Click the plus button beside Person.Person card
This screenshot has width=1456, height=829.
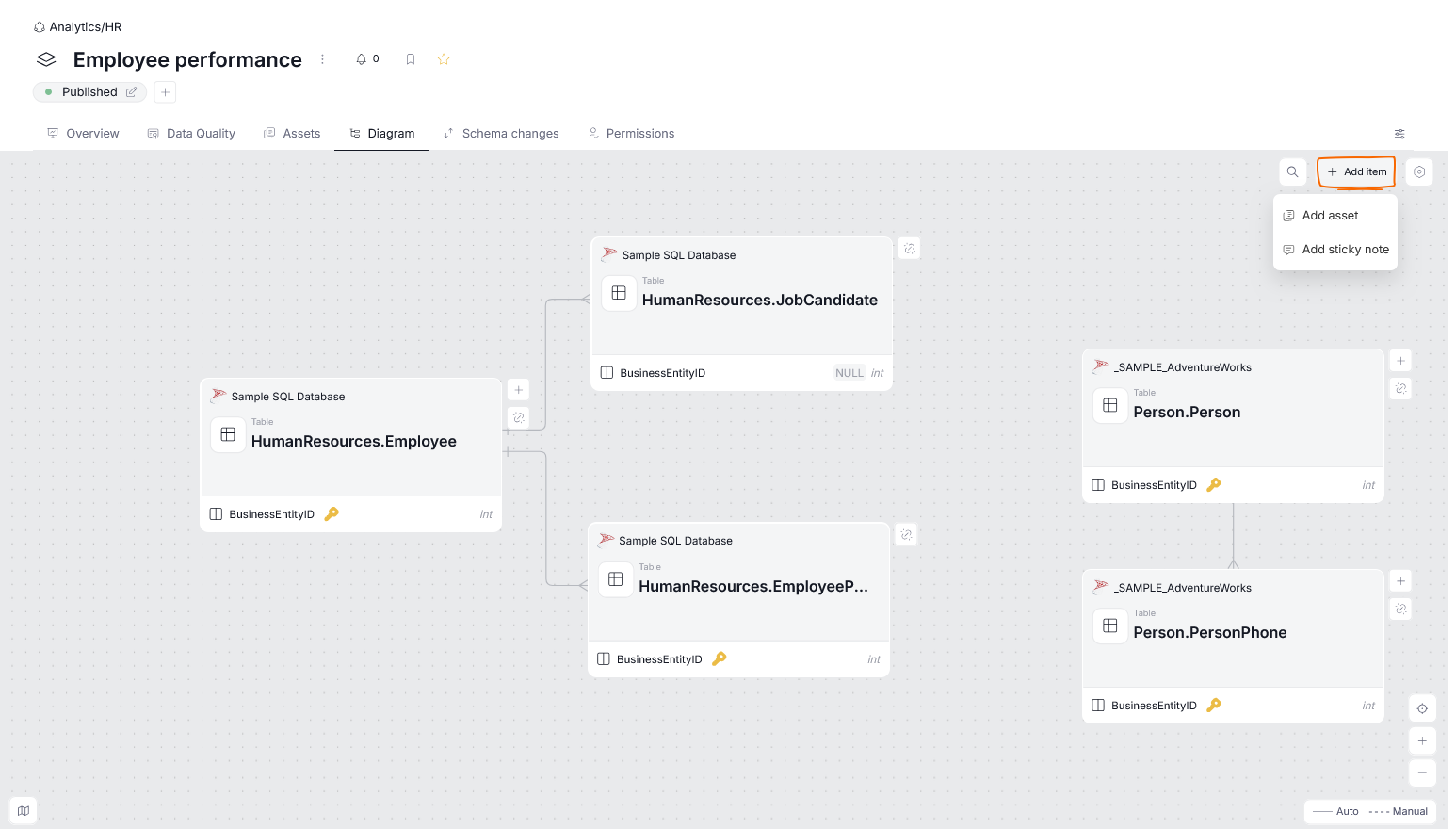[x=1400, y=361]
